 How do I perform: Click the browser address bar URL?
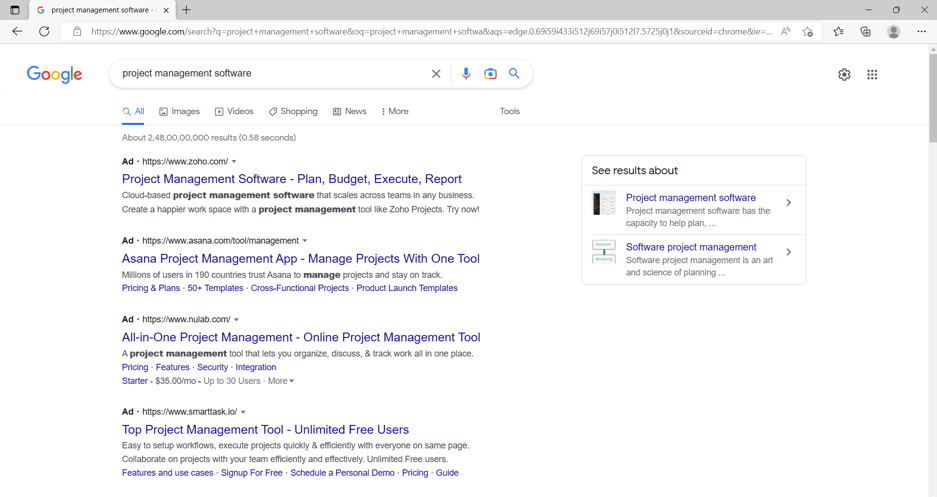pyautogui.click(x=430, y=32)
